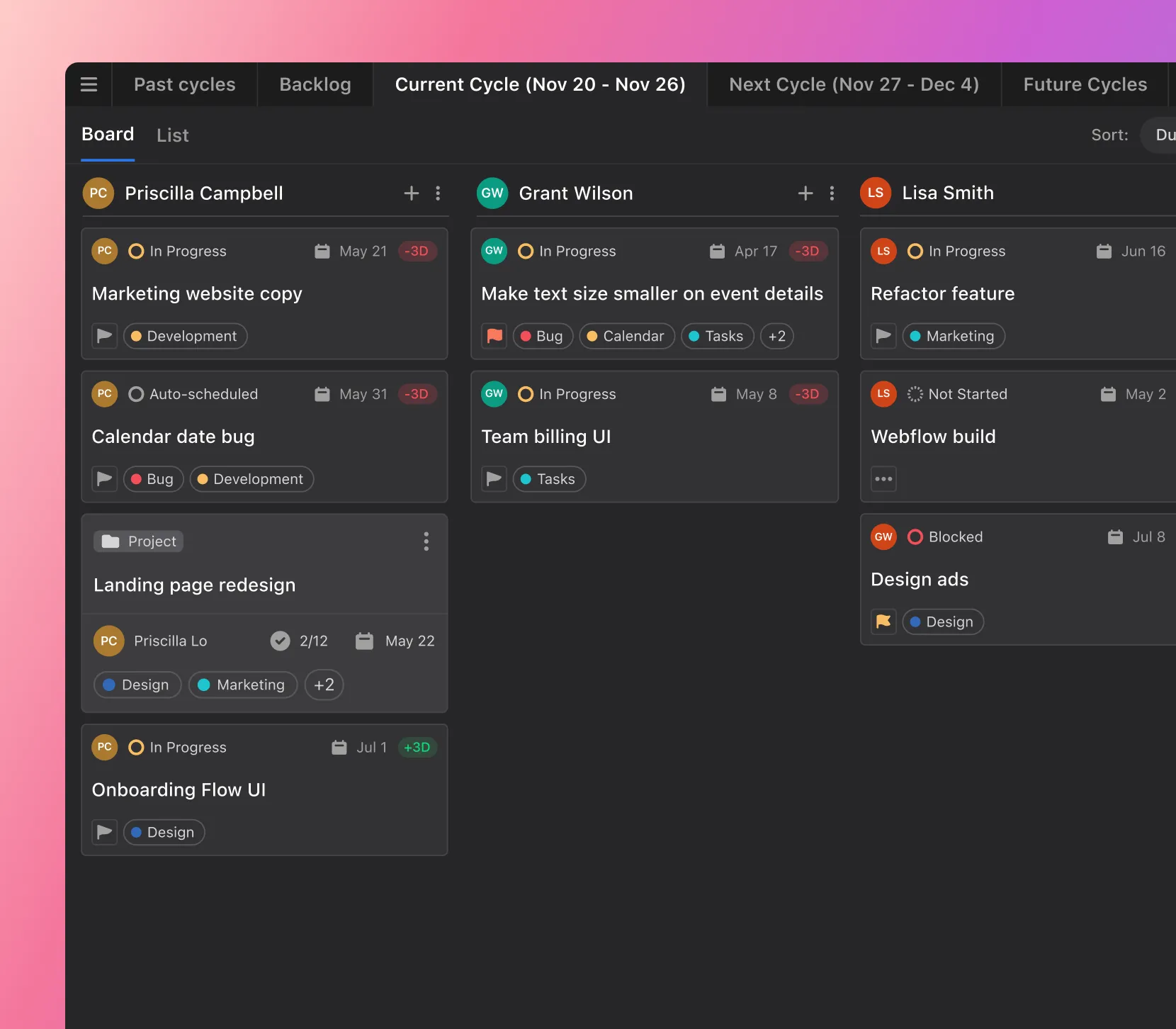Open the calendar date picker on Refactor feature
The height and width of the screenshot is (1029, 1176).
pos(1104,251)
